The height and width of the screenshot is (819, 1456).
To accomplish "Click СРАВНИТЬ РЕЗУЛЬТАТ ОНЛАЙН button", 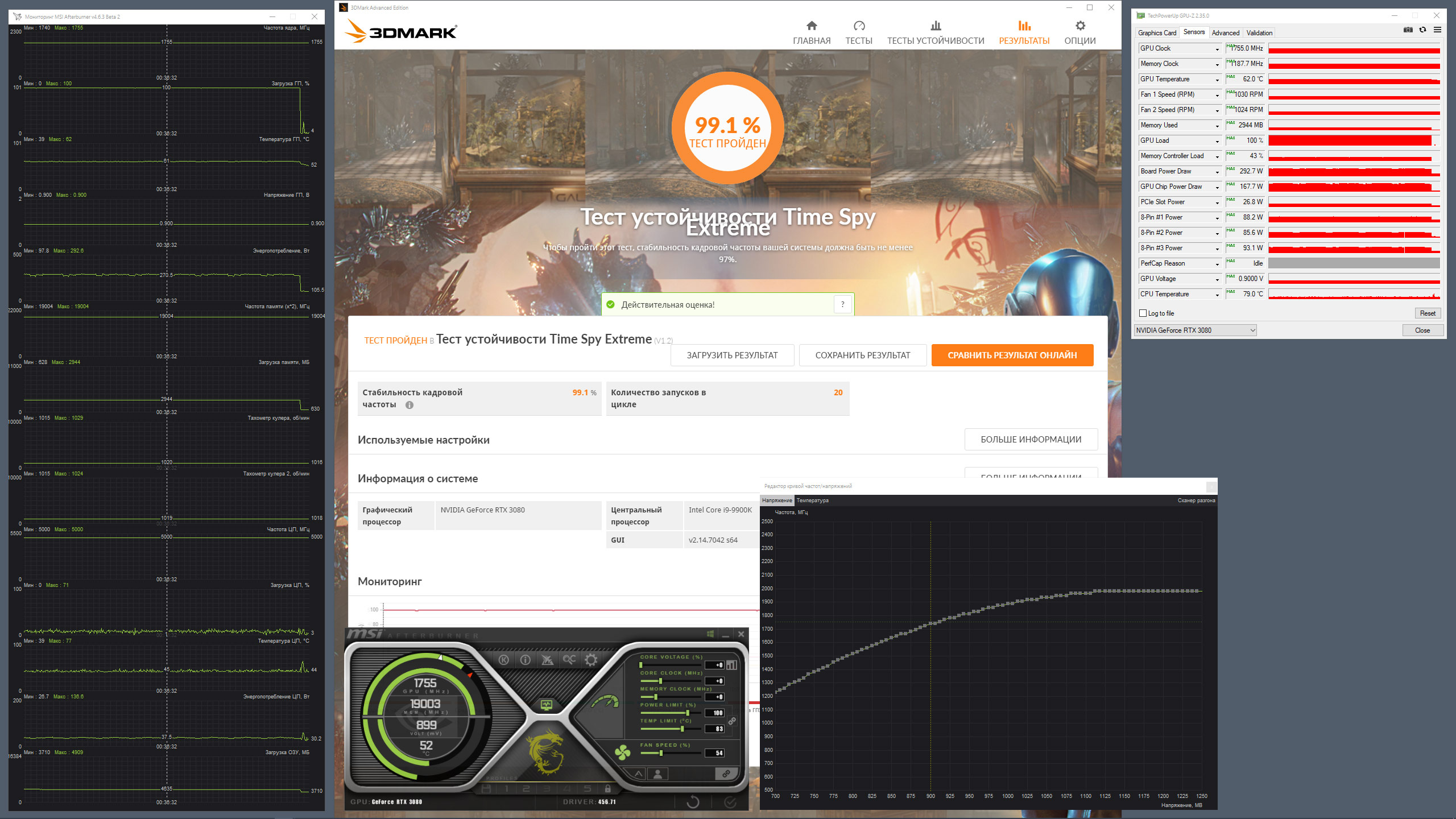I will (1012, 355).
